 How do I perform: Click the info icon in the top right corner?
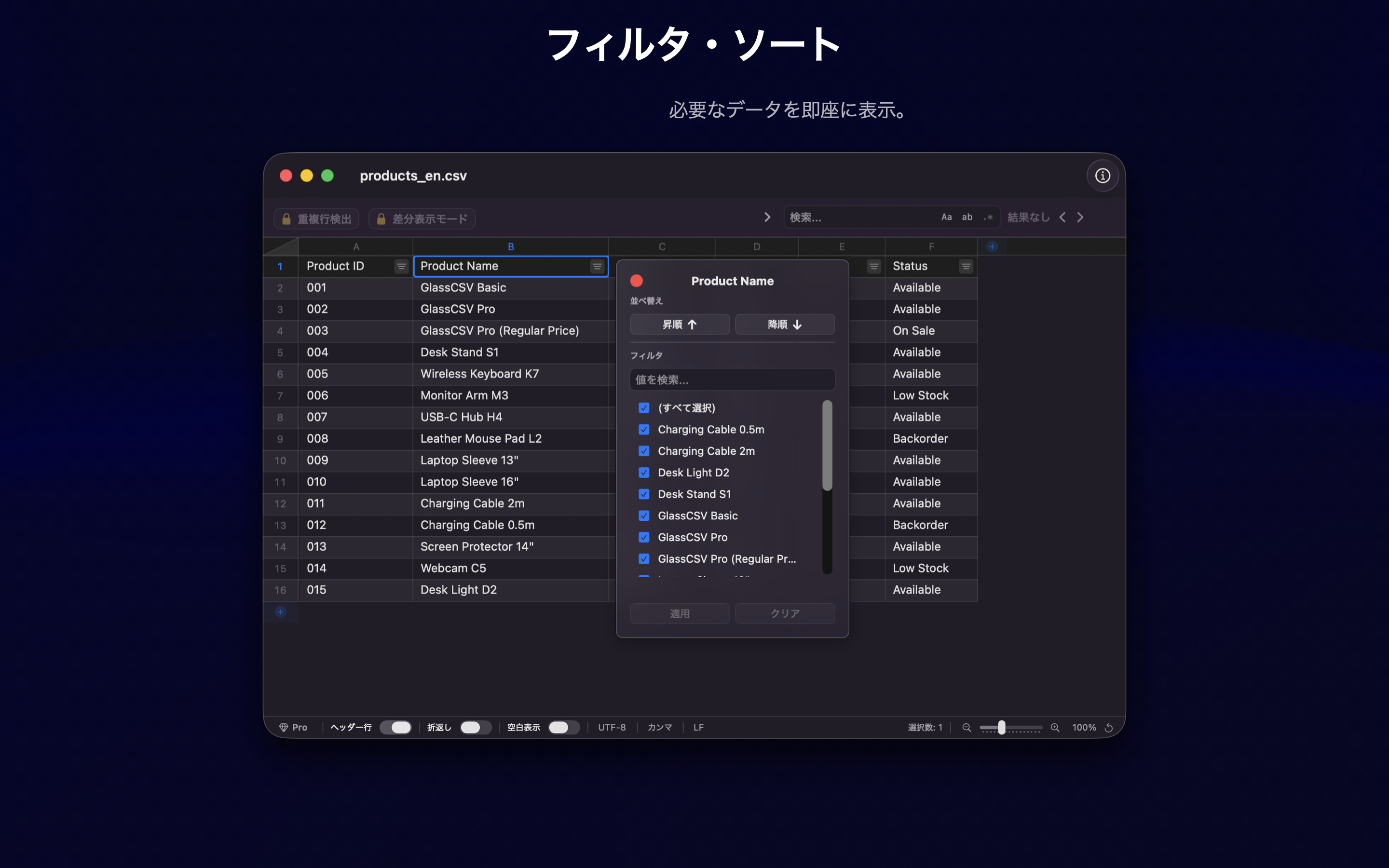(x=1103, y=175)
